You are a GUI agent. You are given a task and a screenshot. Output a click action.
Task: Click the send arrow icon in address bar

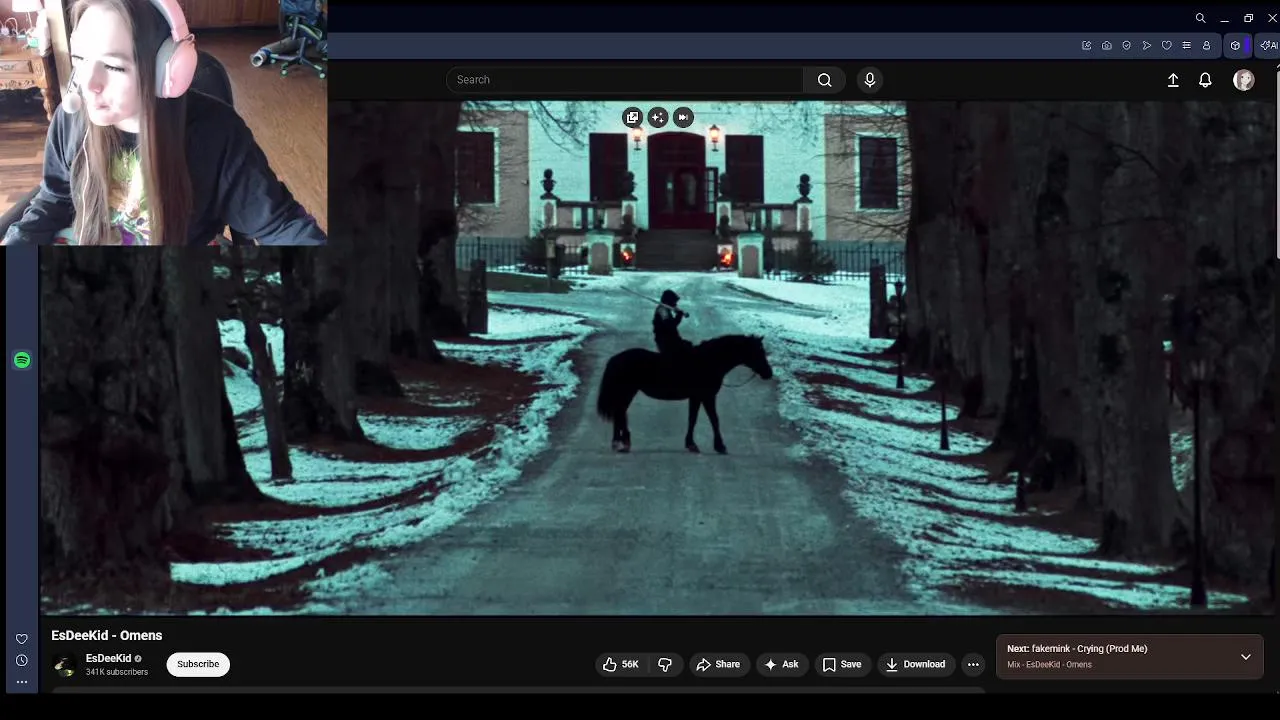click(x=1147, y=45)
